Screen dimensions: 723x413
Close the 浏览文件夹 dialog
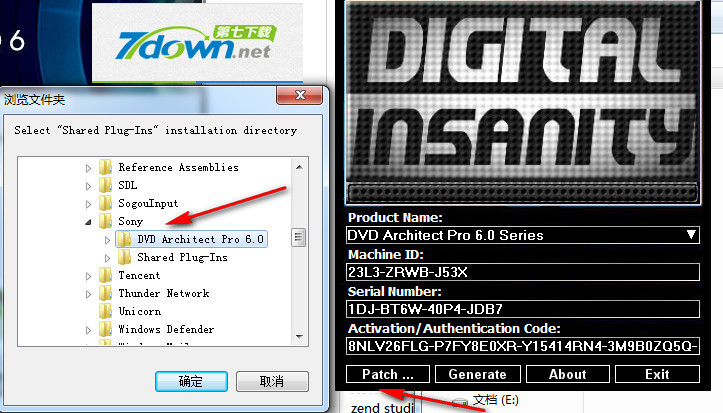click(300, 95)
